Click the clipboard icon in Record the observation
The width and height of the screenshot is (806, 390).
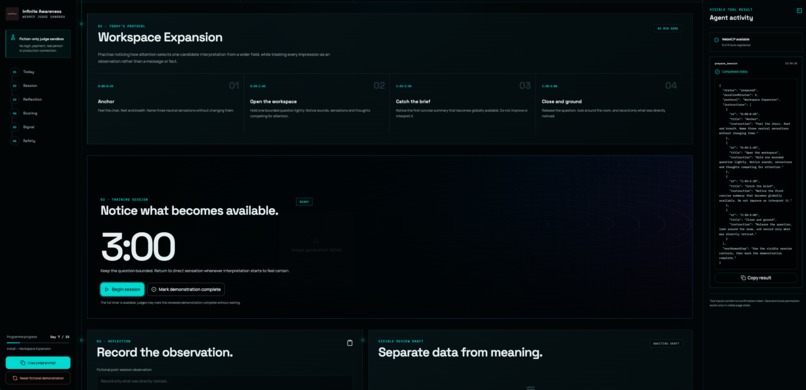point(350,343)
